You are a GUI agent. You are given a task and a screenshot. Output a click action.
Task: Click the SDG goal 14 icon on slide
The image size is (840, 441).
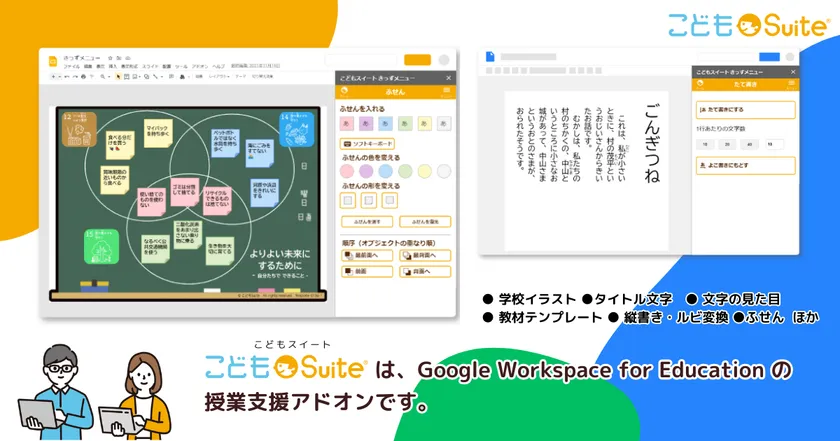tap(297, 129)
